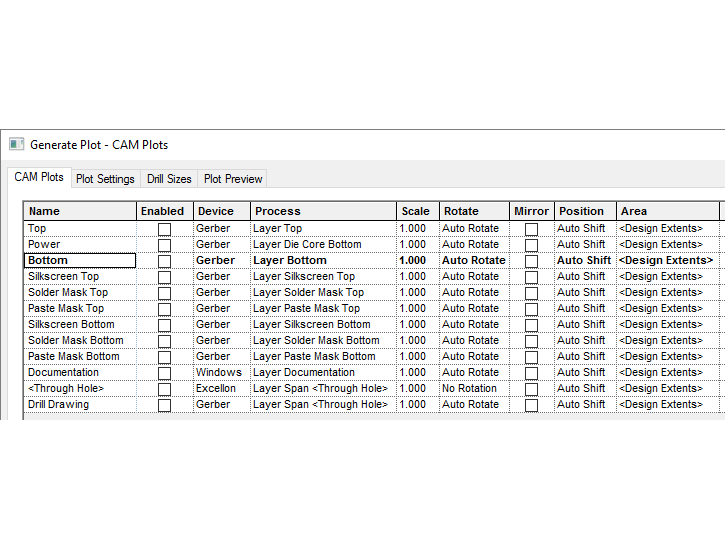Select the Silkscreen Bottom name cell

click(x=80, y=324)
